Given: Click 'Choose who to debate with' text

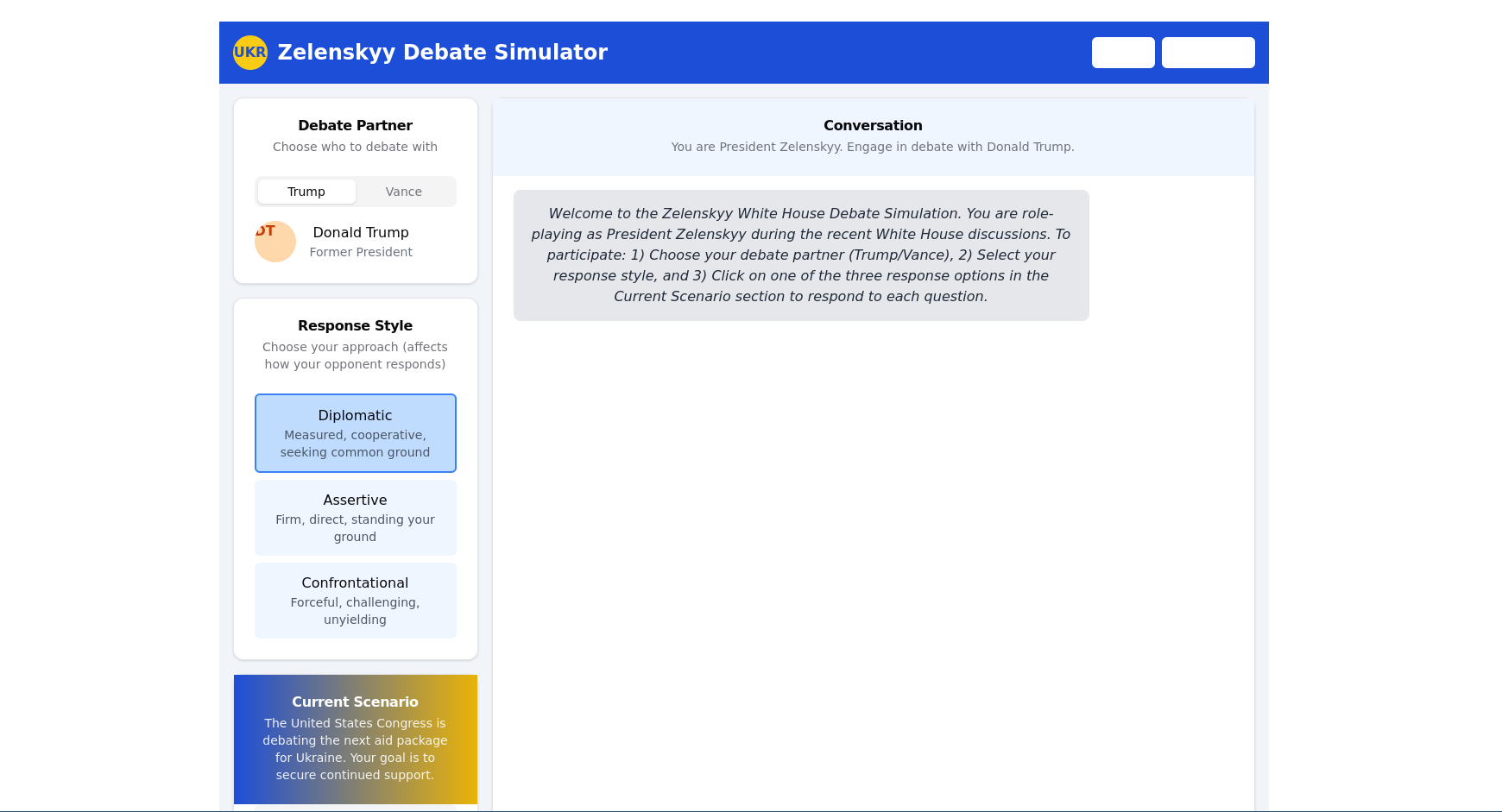Looking at the screenshot, I should [x=356, y=147].
